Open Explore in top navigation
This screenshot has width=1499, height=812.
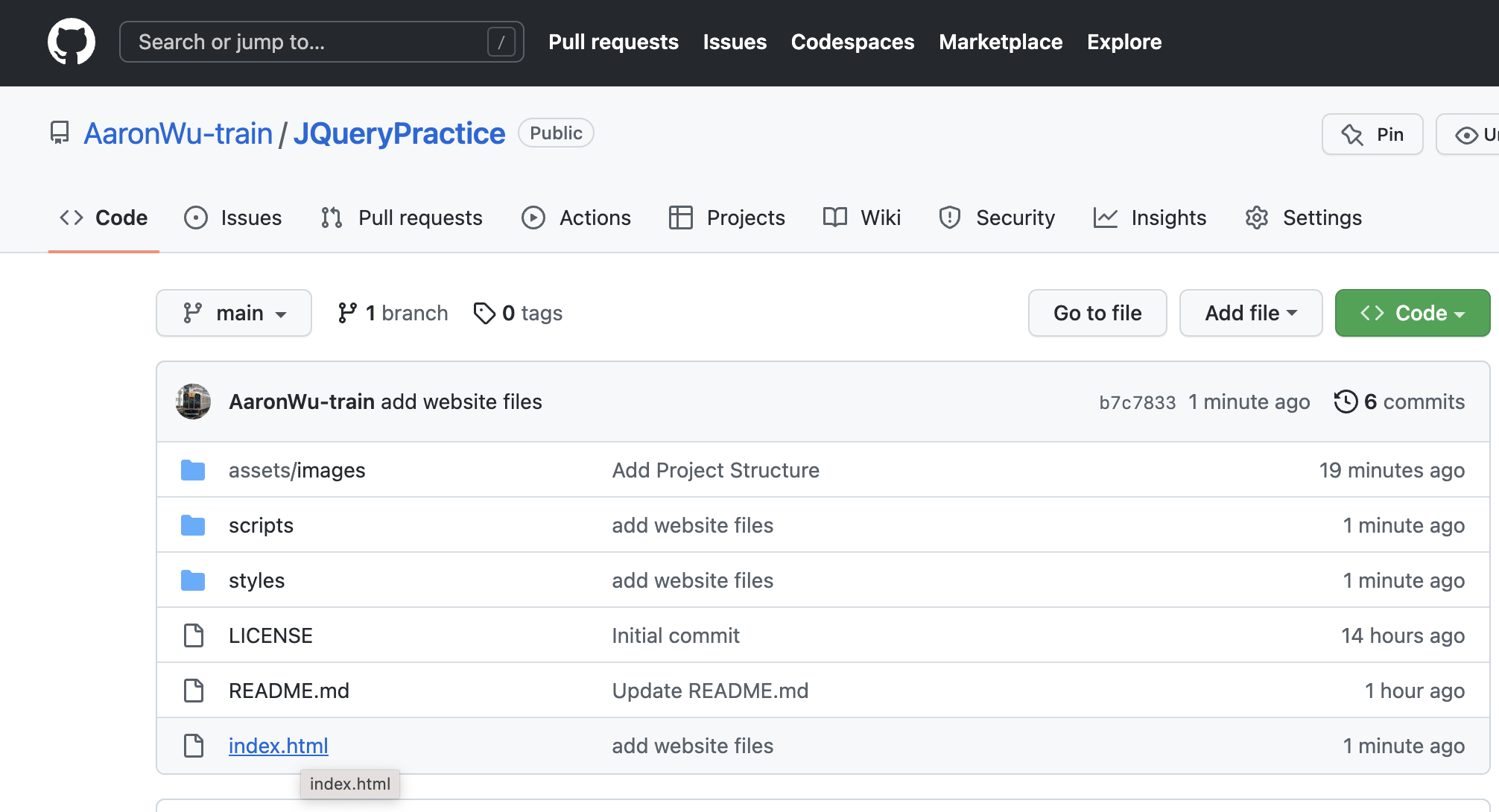coord(1124,42)
